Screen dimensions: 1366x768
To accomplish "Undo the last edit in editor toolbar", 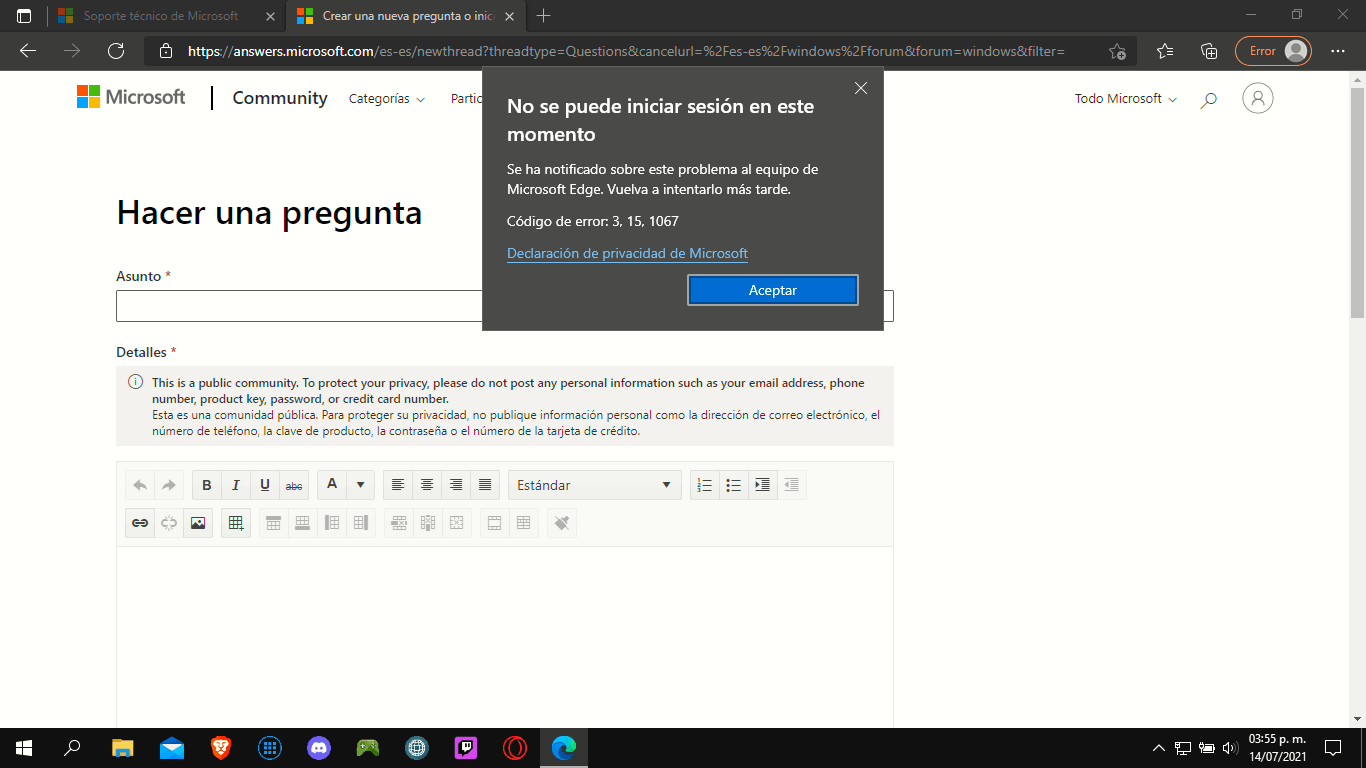I will click(x=140, y=485).
